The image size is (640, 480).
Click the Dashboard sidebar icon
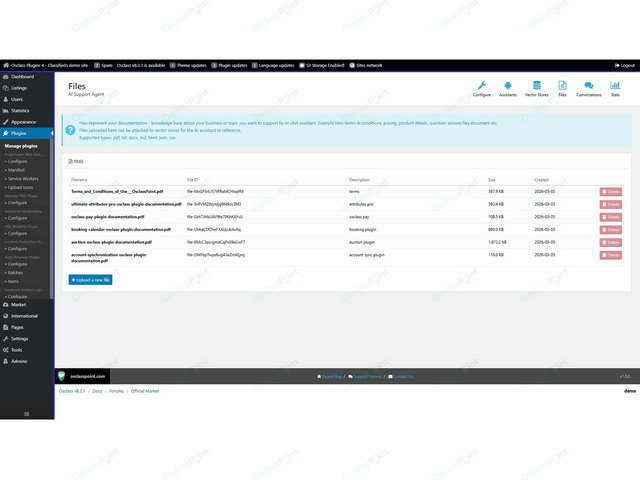pyautogui.click(x=6, y=77)
